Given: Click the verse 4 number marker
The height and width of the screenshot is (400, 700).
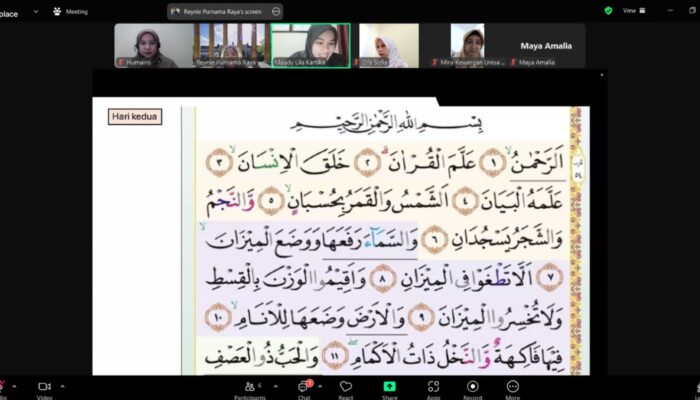Looking at the screenshot, I should click(465, 201).
